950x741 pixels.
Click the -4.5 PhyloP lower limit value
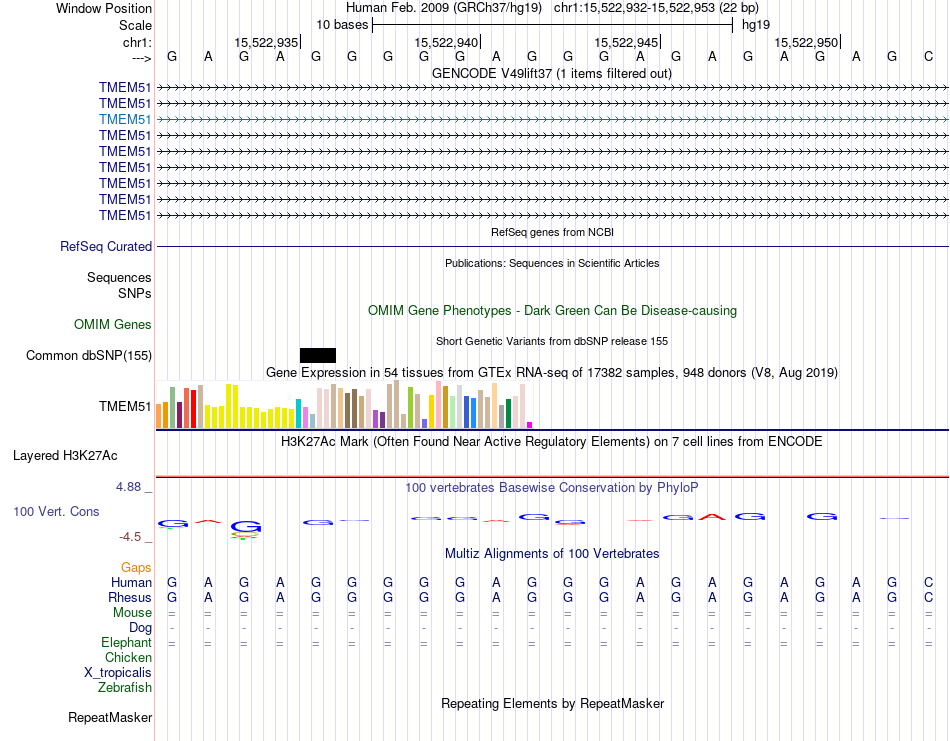(130, 537)
